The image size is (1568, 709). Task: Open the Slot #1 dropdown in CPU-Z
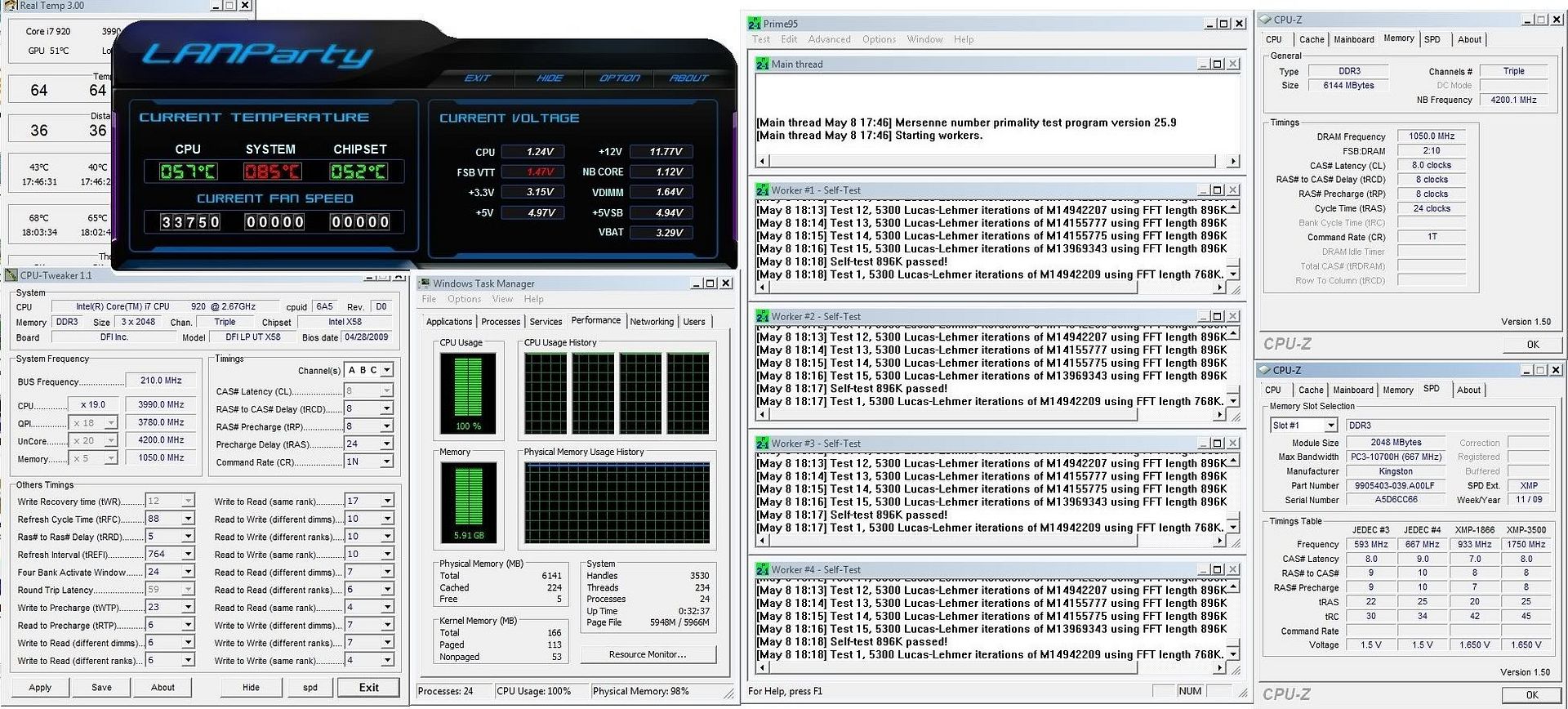(1330, 426)
